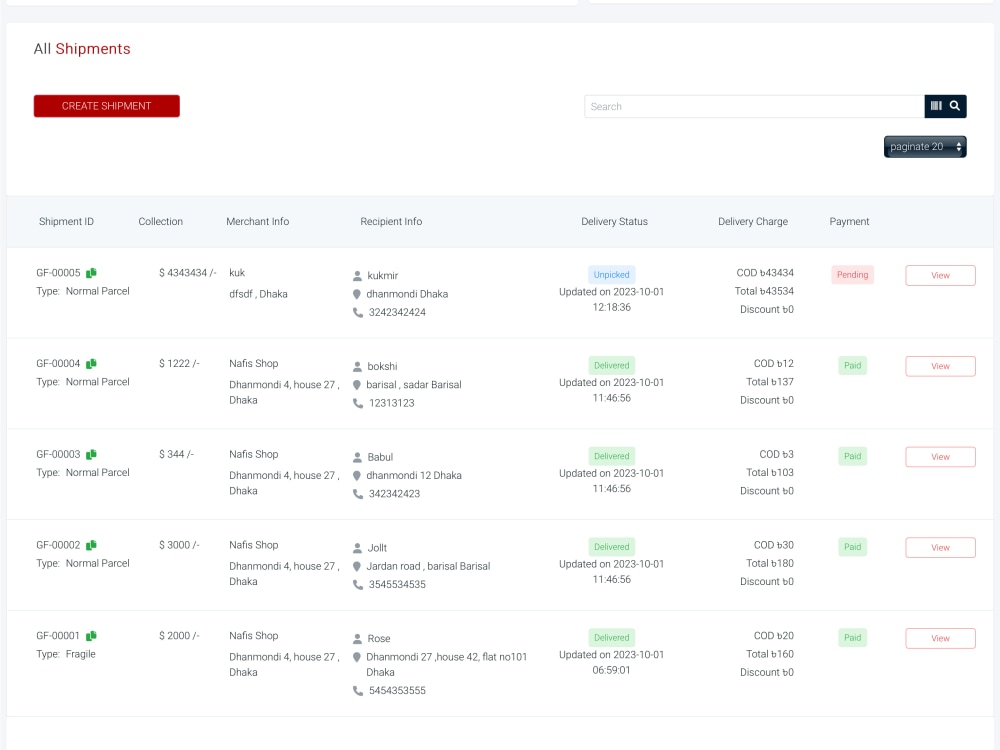The height and width of the screenshot is (750, 1000).
Task: Copy shipment ID GF-00002 icon
Action: 91,545
